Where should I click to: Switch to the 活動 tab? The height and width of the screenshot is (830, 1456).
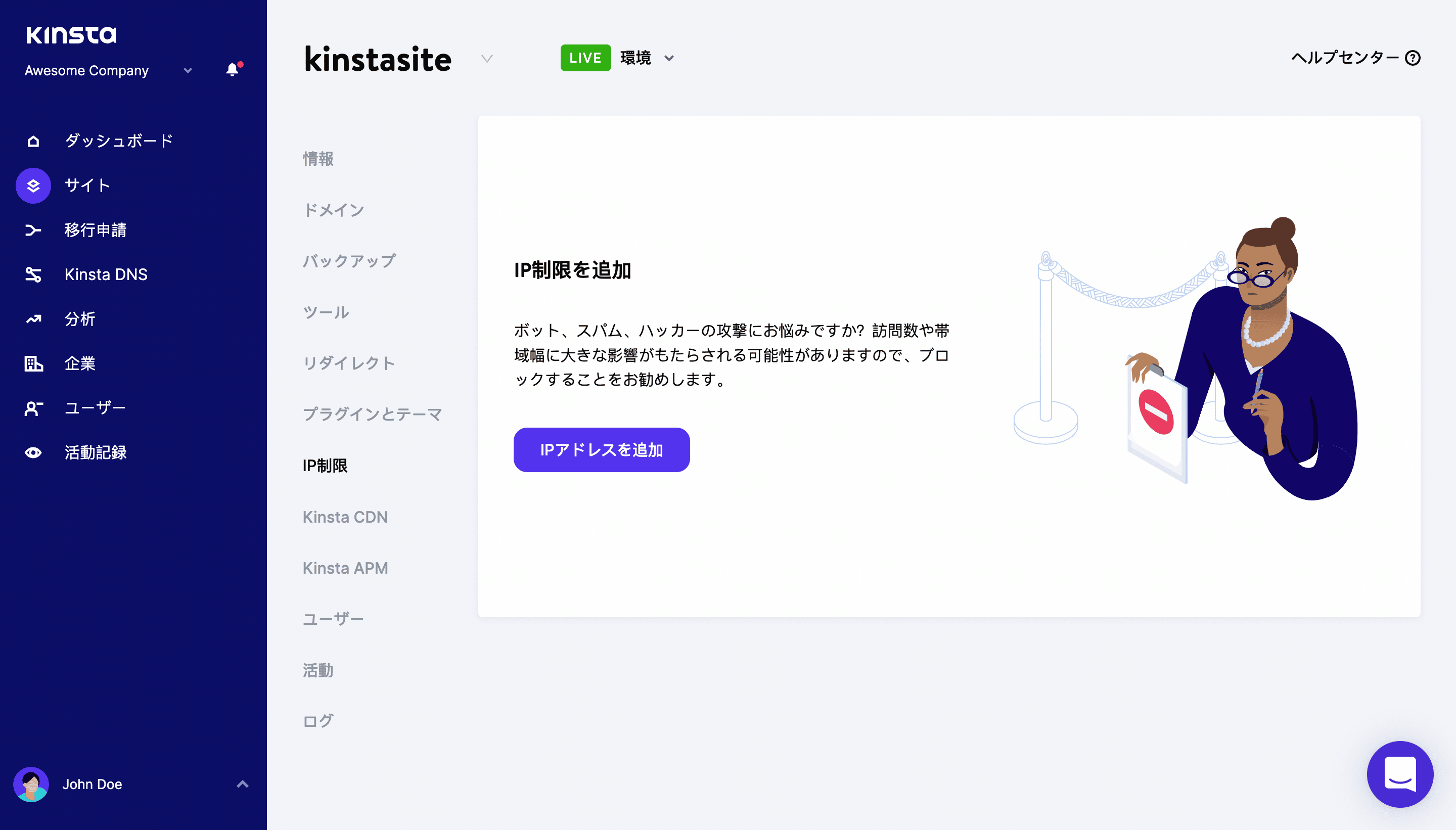click(318, 670)
